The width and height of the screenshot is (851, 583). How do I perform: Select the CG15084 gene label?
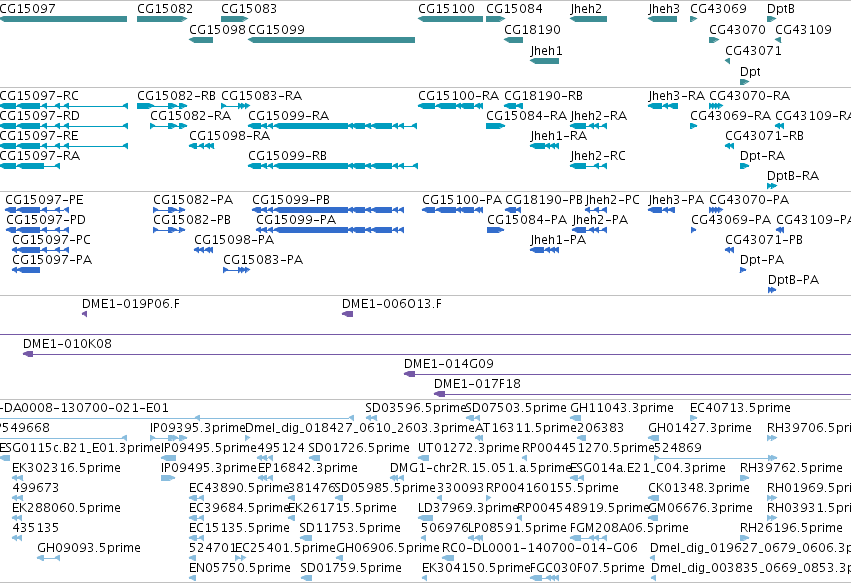(514, 9)
